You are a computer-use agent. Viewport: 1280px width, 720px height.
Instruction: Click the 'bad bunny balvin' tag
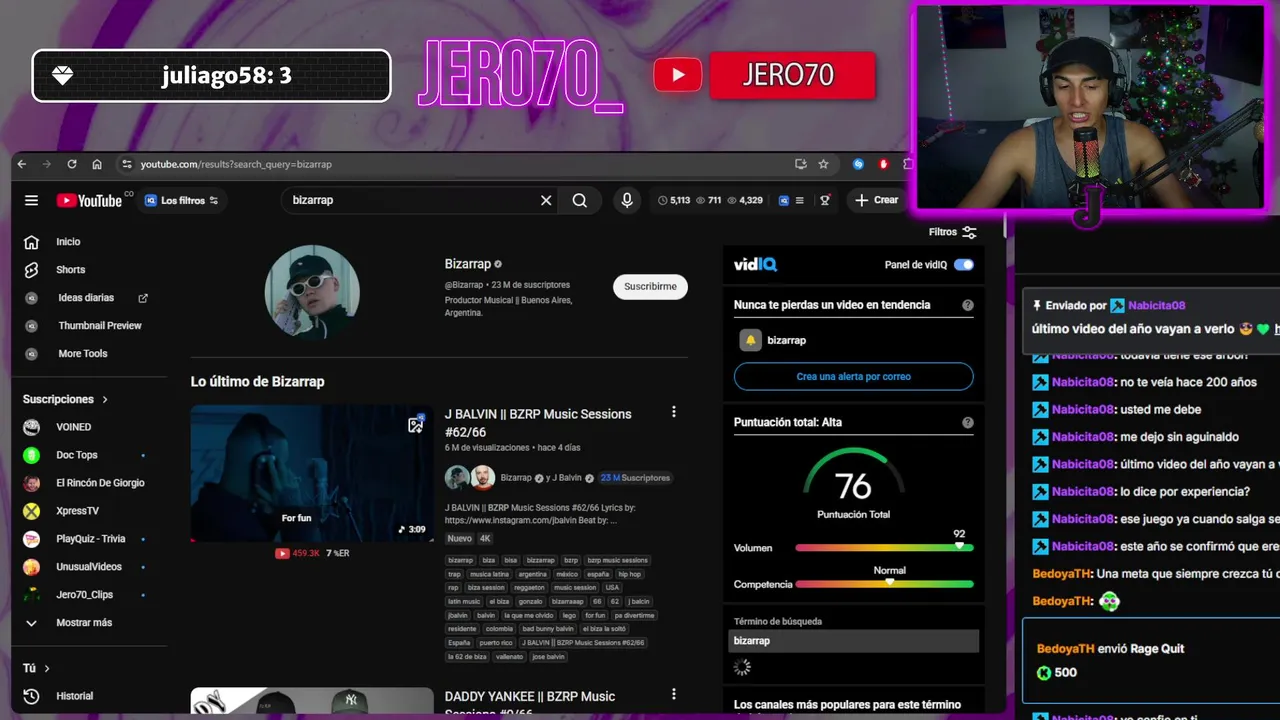548,629
